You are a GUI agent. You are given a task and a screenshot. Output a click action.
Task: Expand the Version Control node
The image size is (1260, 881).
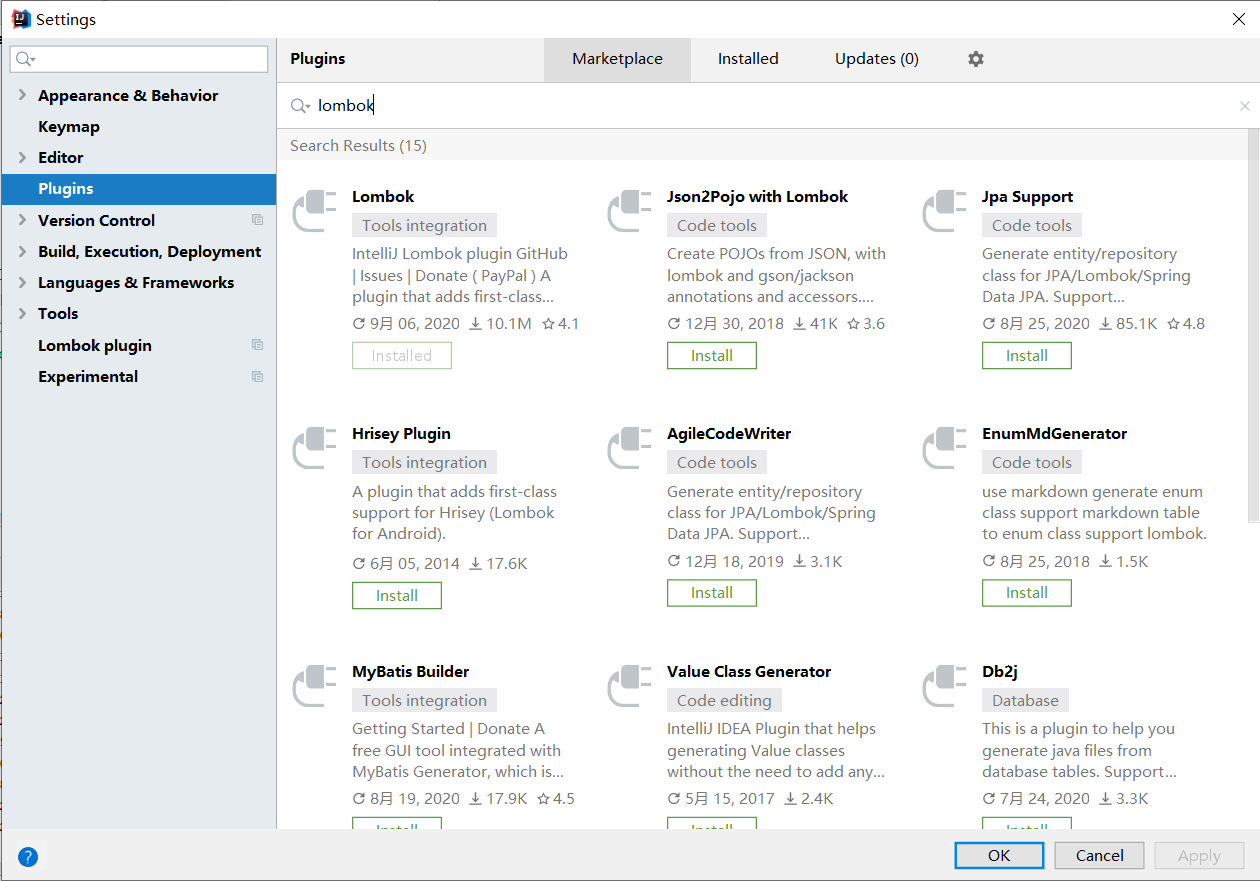pos(22,220)
